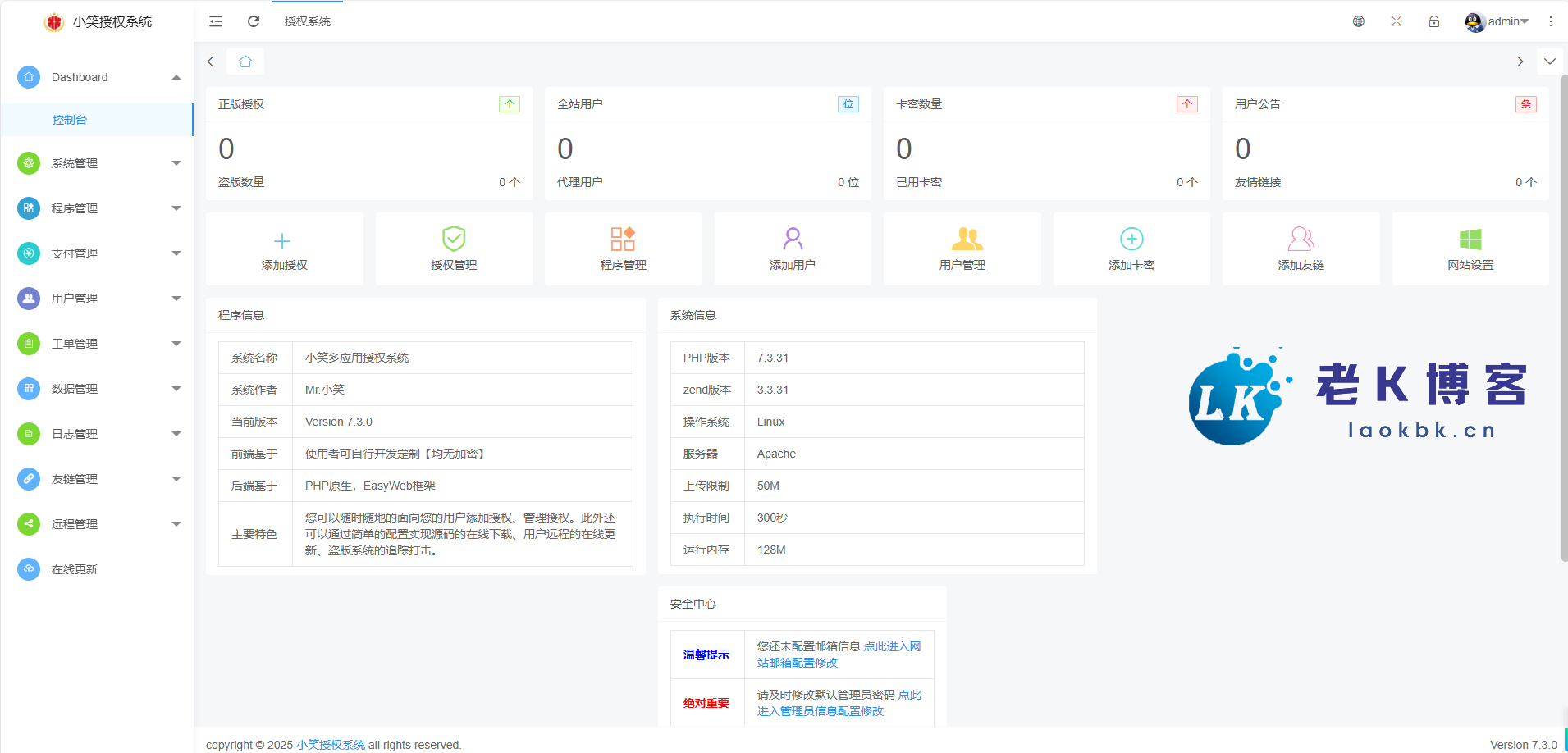The image size is (1568, 753).
Task: Click the 系统信息 panel header
Action: tap(877, 315)
